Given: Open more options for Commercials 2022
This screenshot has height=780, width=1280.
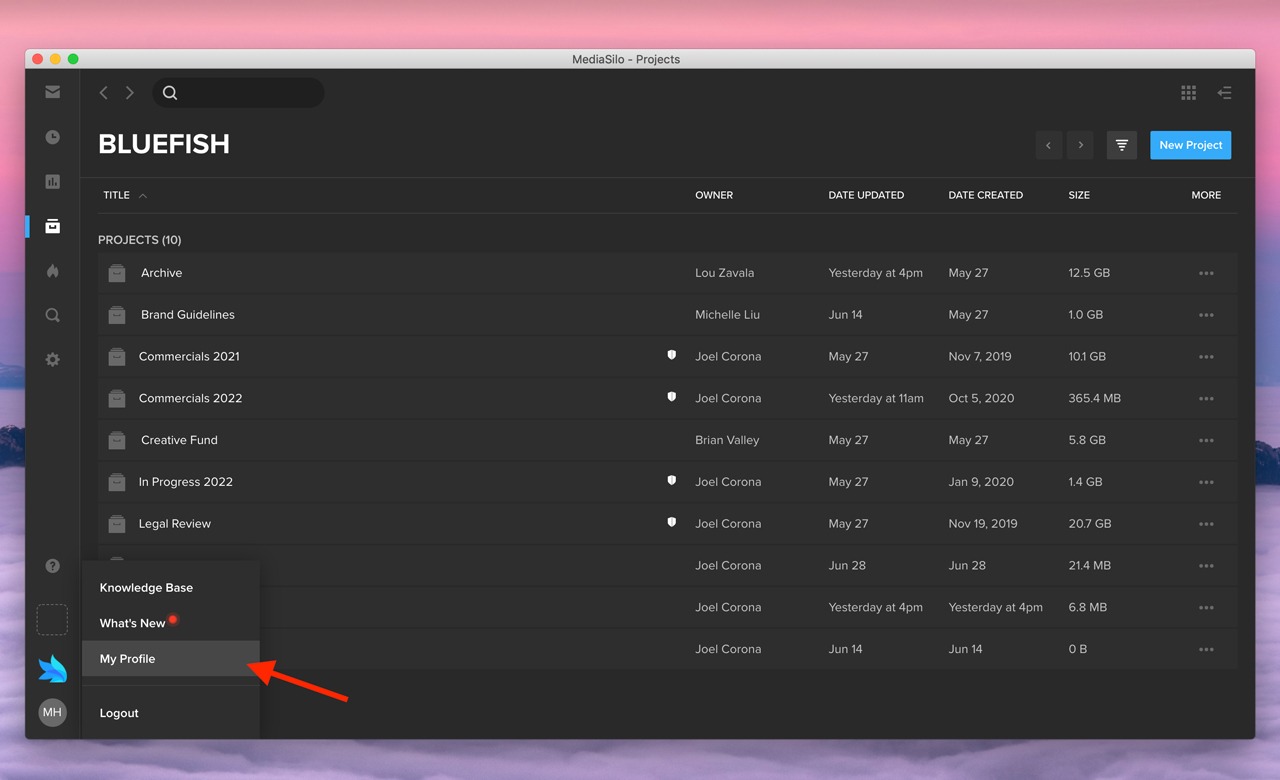Looking at the screenshot, I should coord(1206,399).
